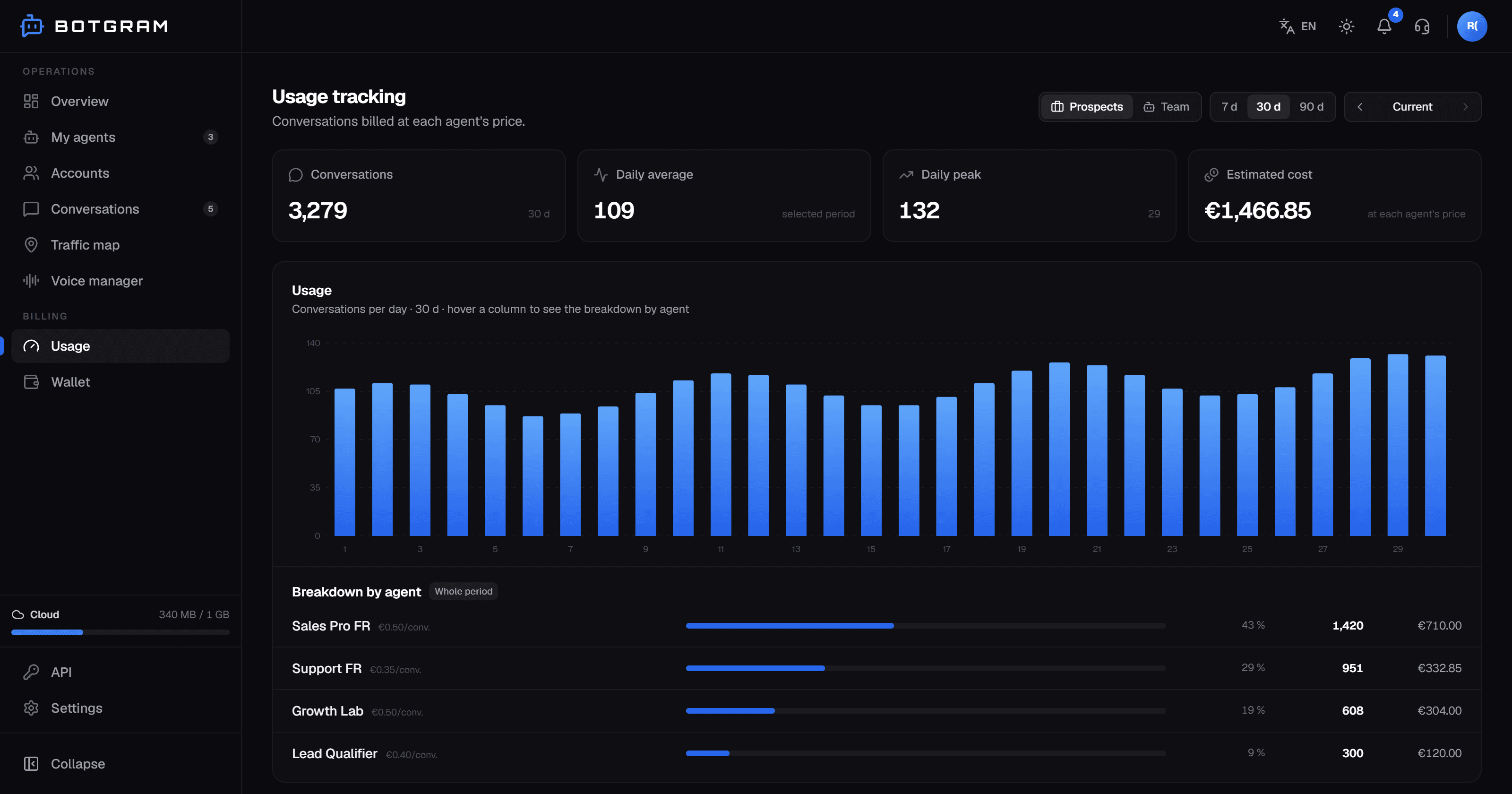Click the Estimated cost card
This screenshot has height=794, width=1512.
[1334, 196]
